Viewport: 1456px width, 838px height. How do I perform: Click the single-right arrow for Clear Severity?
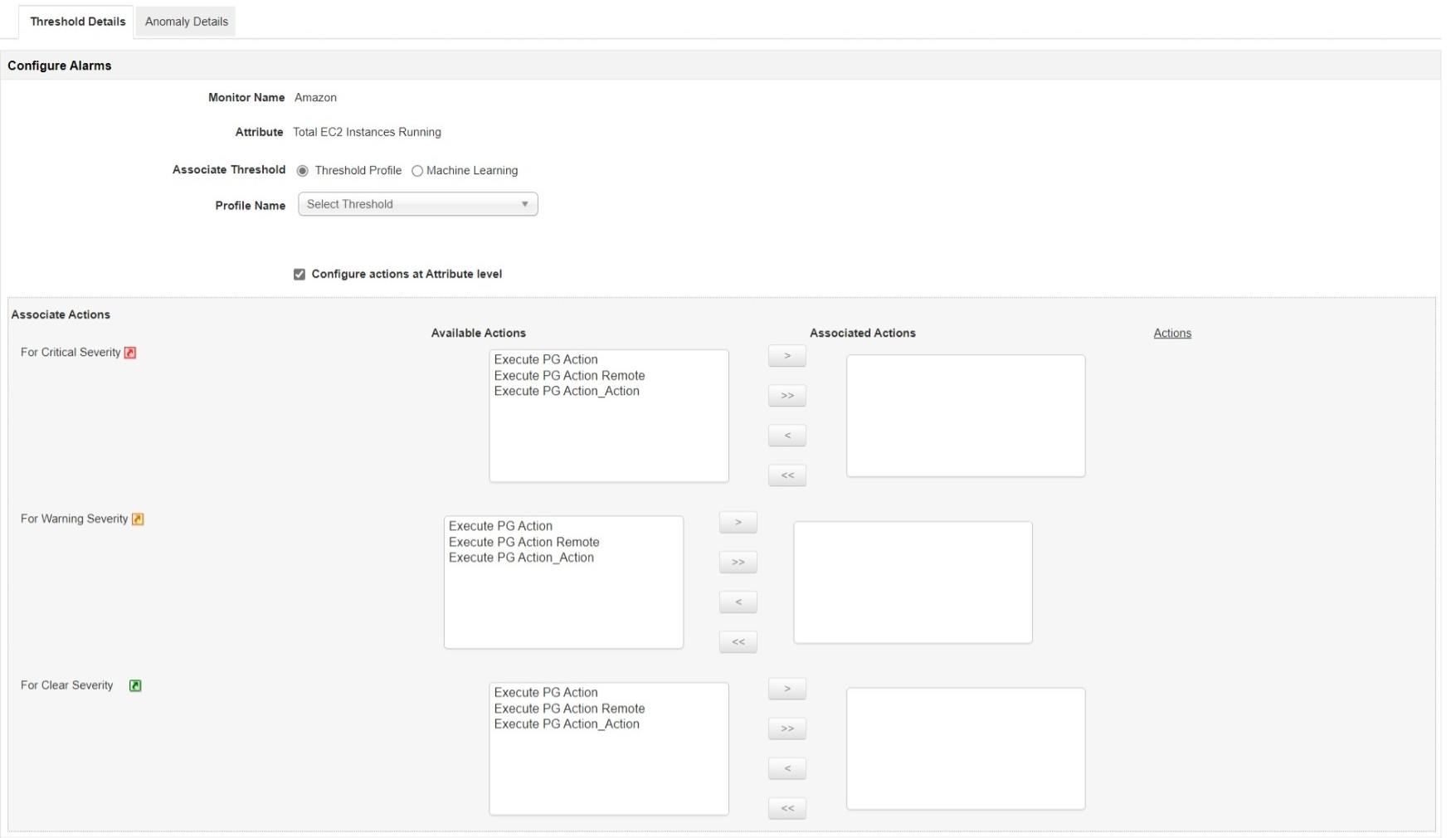click(x=786, y=688)
